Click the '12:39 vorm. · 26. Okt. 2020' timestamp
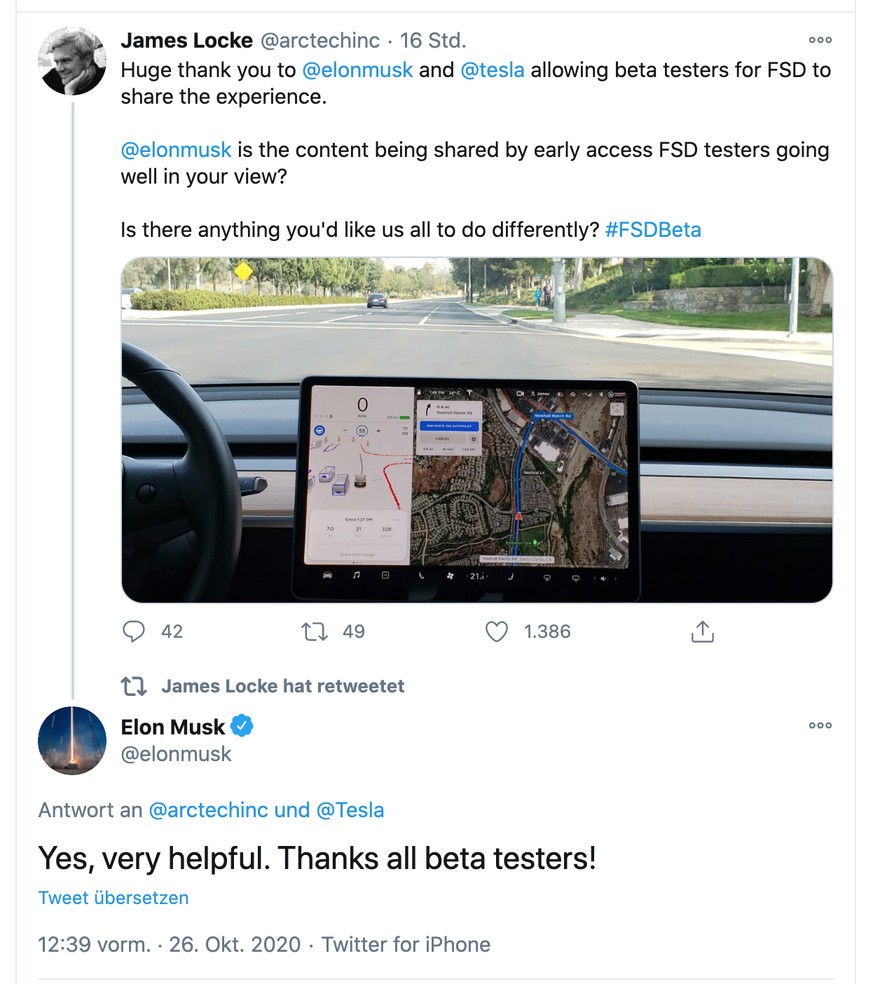This screenshot has width=873, height=984. pos(169,944)
